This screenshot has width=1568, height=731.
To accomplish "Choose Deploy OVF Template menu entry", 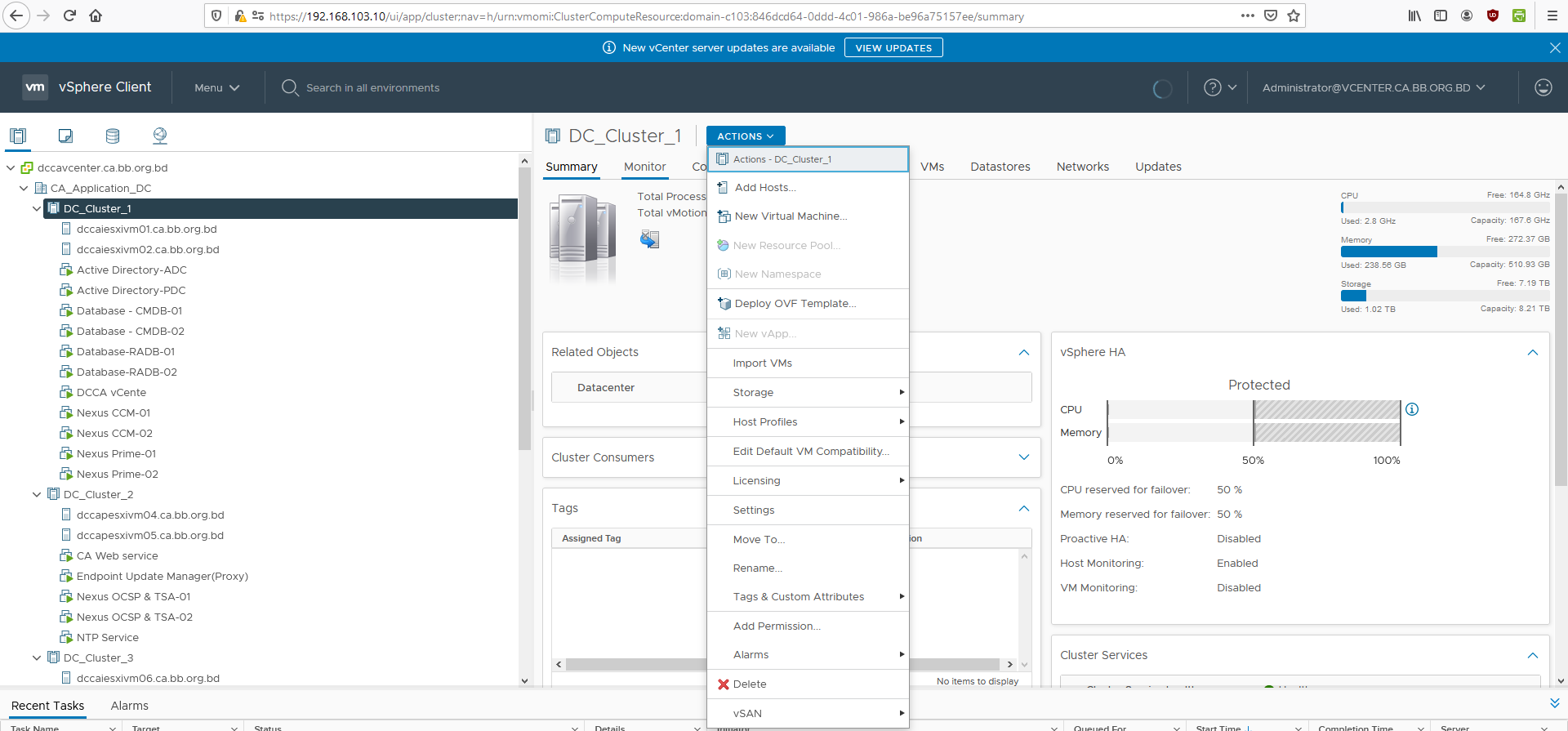I will click(x=808, y=304).
